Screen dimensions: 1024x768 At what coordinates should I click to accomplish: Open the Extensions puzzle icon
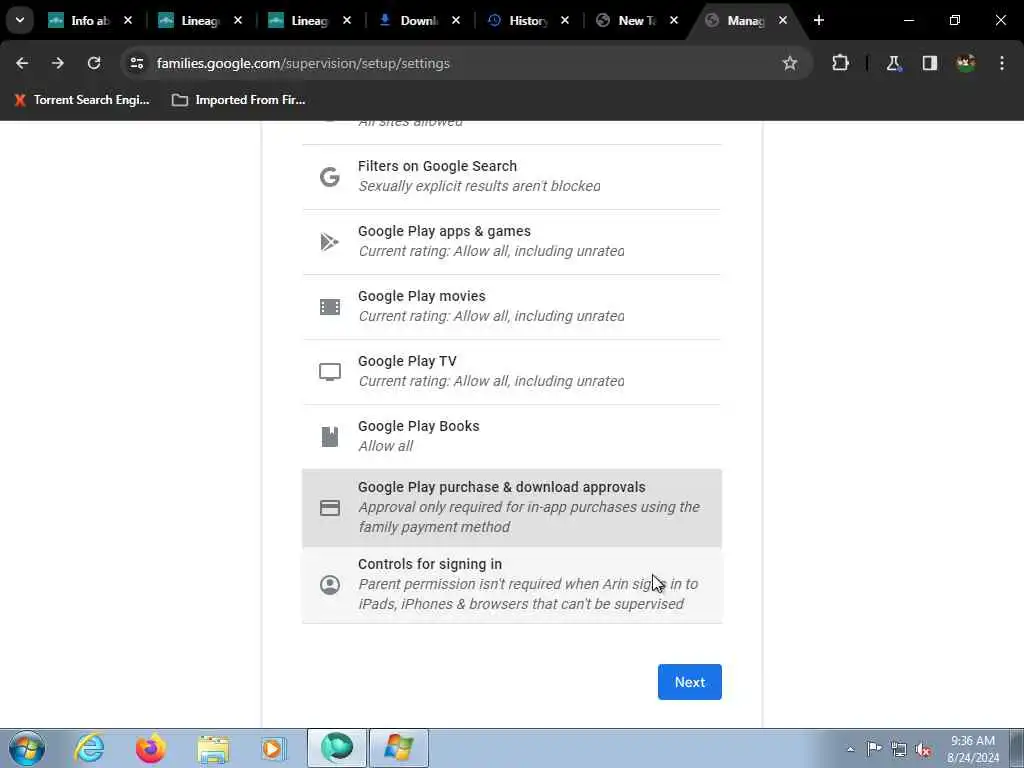click(840, 63)
